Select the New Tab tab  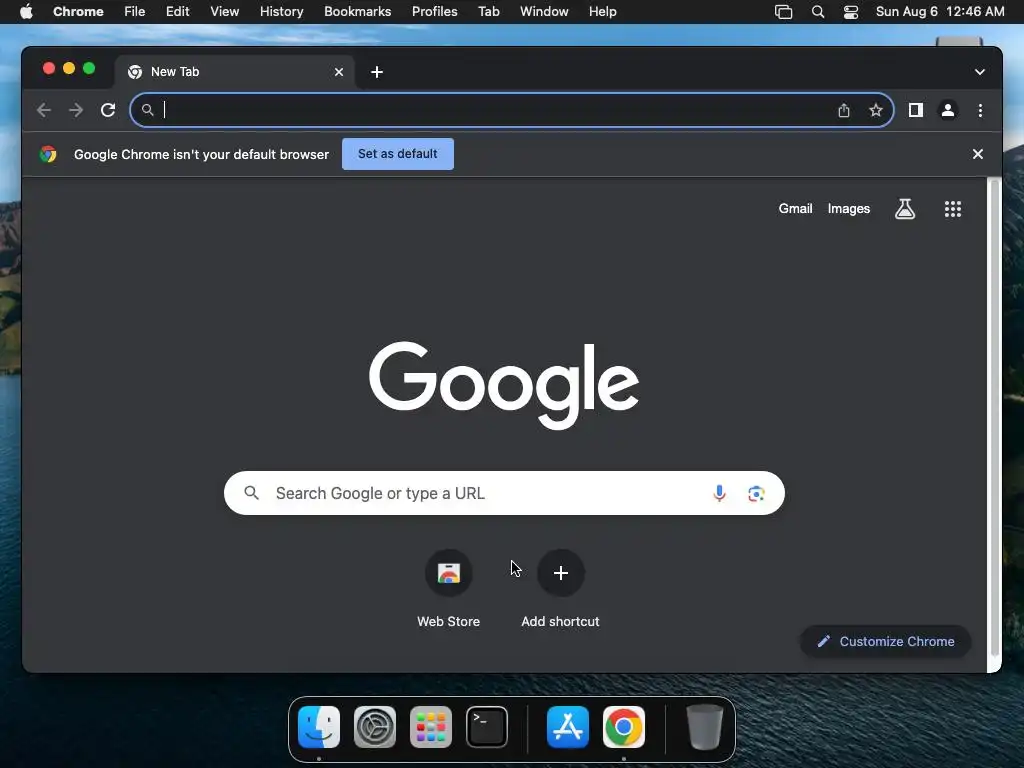pyautogui.click(x=235, y=72)
